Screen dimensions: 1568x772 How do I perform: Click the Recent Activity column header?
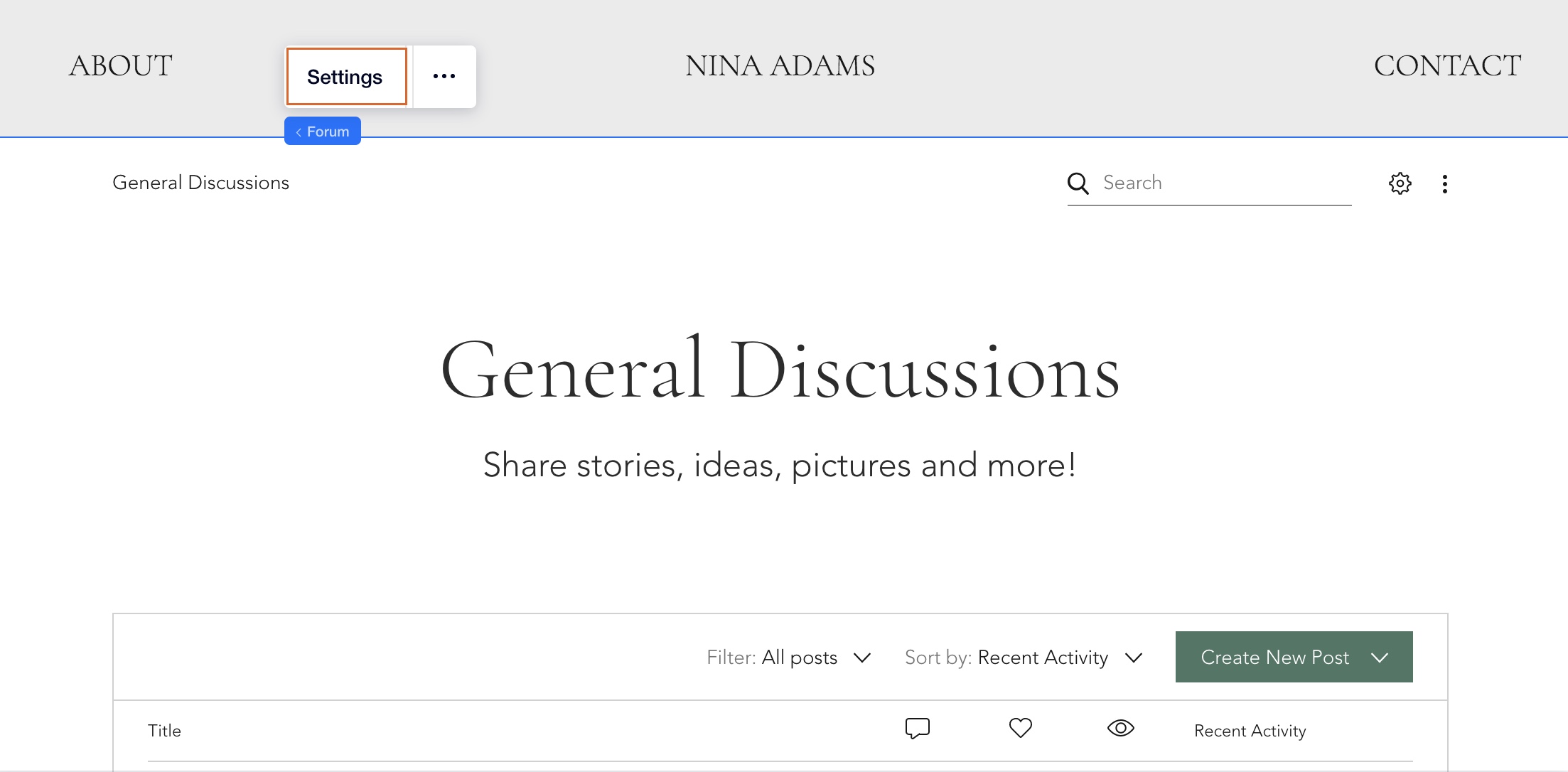click(x=1250, y=731)
